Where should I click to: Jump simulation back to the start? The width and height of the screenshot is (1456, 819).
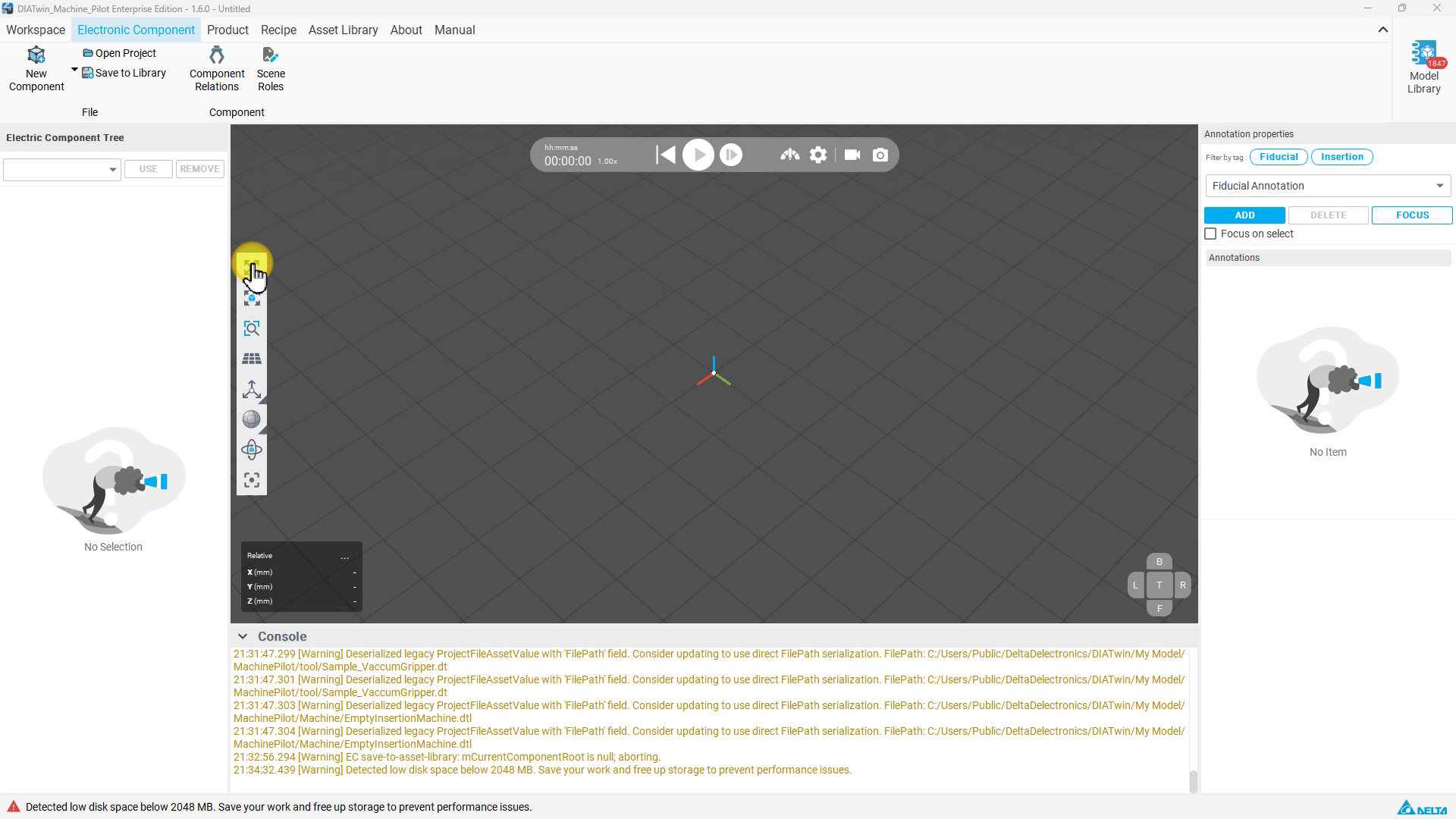(665, 155)
